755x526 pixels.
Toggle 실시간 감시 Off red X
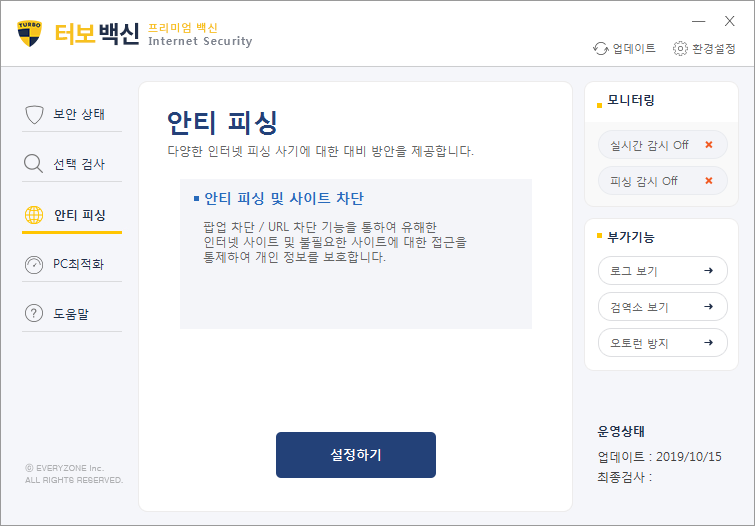709,145
